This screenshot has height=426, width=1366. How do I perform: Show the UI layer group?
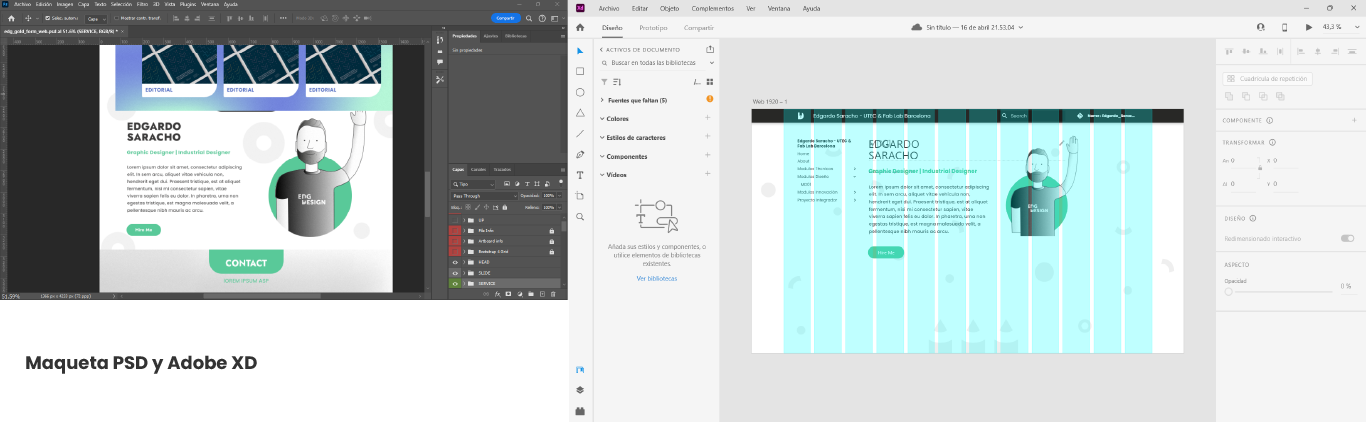(x=455, y=220)
